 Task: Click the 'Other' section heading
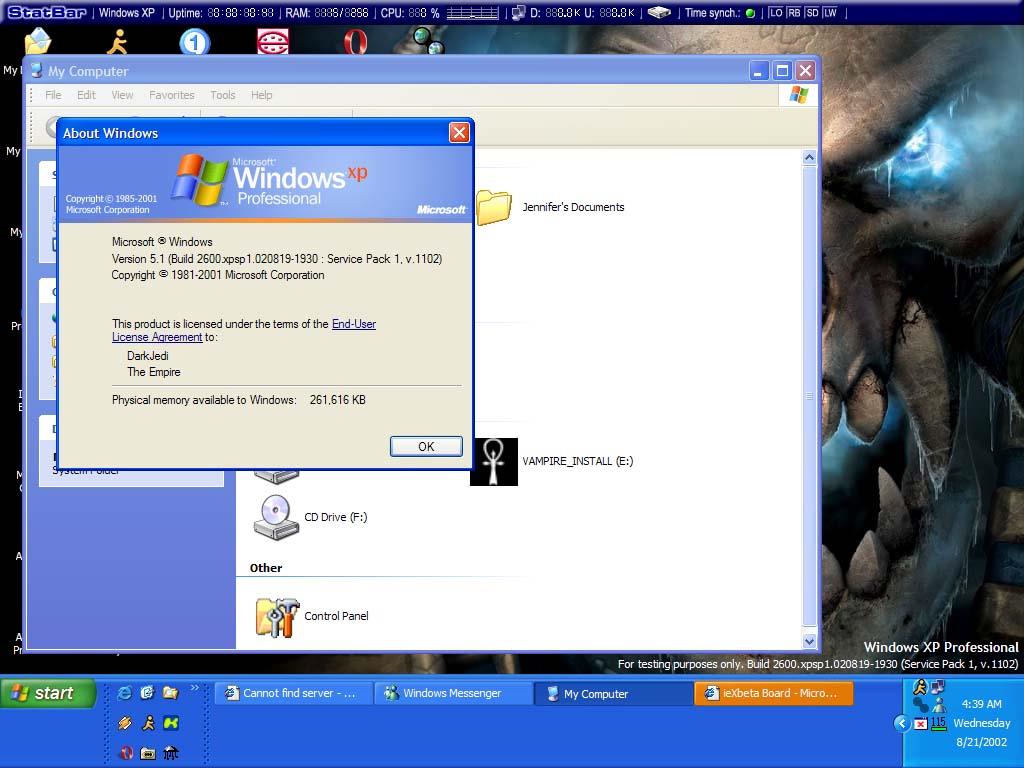(x=266, y=568)
